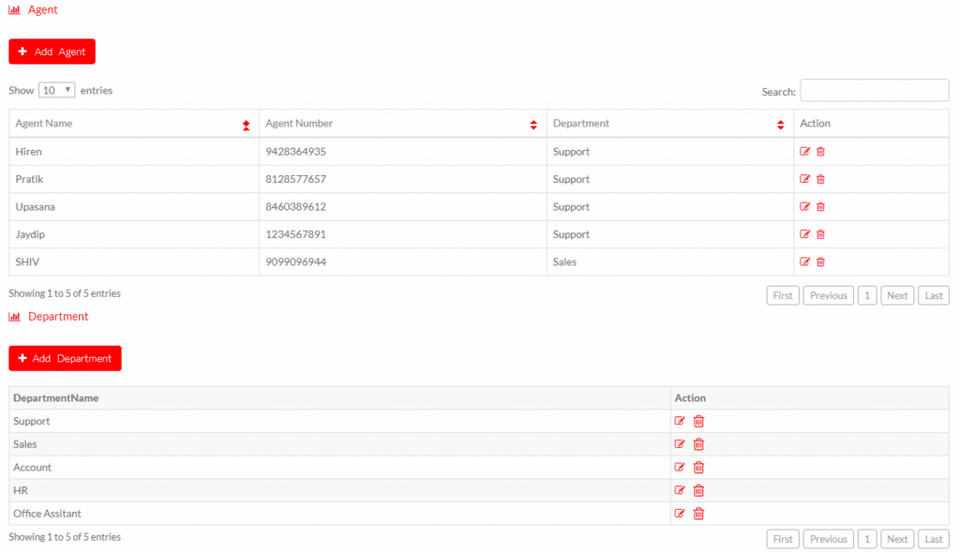Delete the HR department
Viewport: 960px width, 553px height.
click(699, 490)
